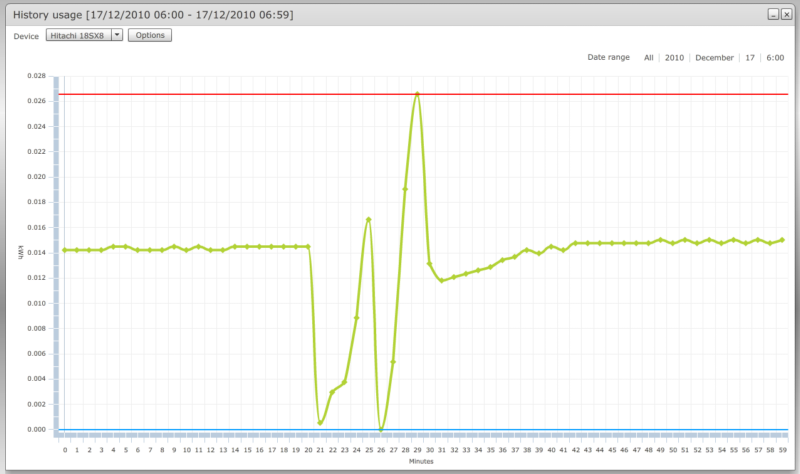Minimize the History usage window
800x474 pixels.
point(773,15)
